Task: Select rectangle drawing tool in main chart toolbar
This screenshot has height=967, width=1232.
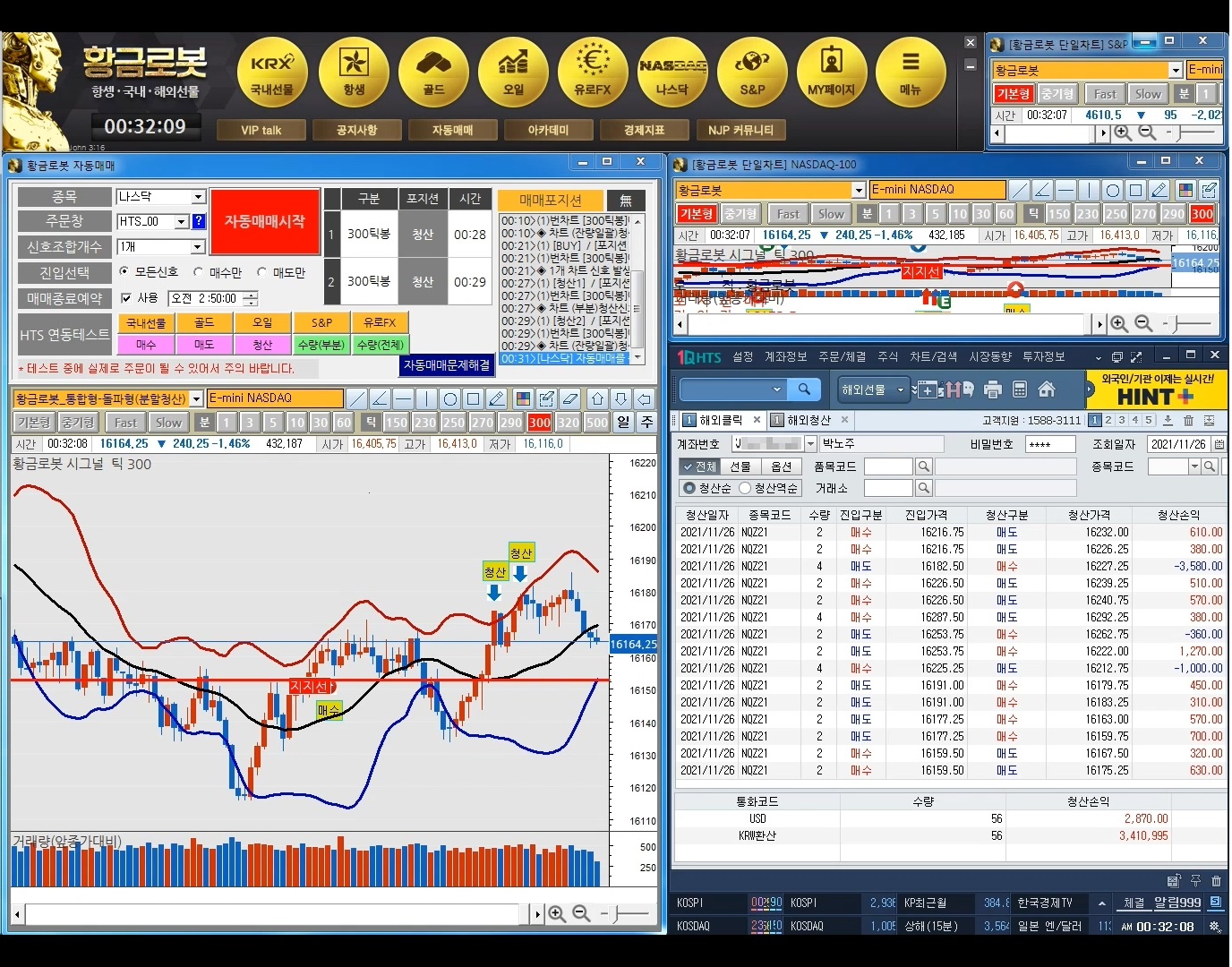Action: click(x=473, y=398)
